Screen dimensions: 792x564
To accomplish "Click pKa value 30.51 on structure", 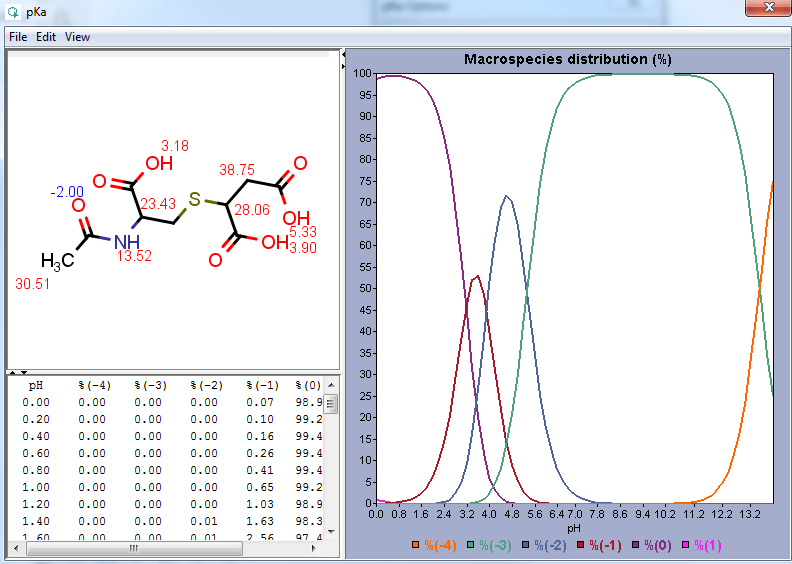I will (x=33, y=284).
